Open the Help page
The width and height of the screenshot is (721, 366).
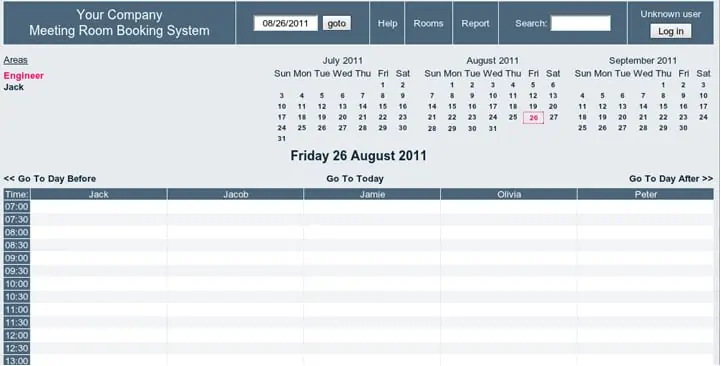pyautogui.click(x=387, y=23)
